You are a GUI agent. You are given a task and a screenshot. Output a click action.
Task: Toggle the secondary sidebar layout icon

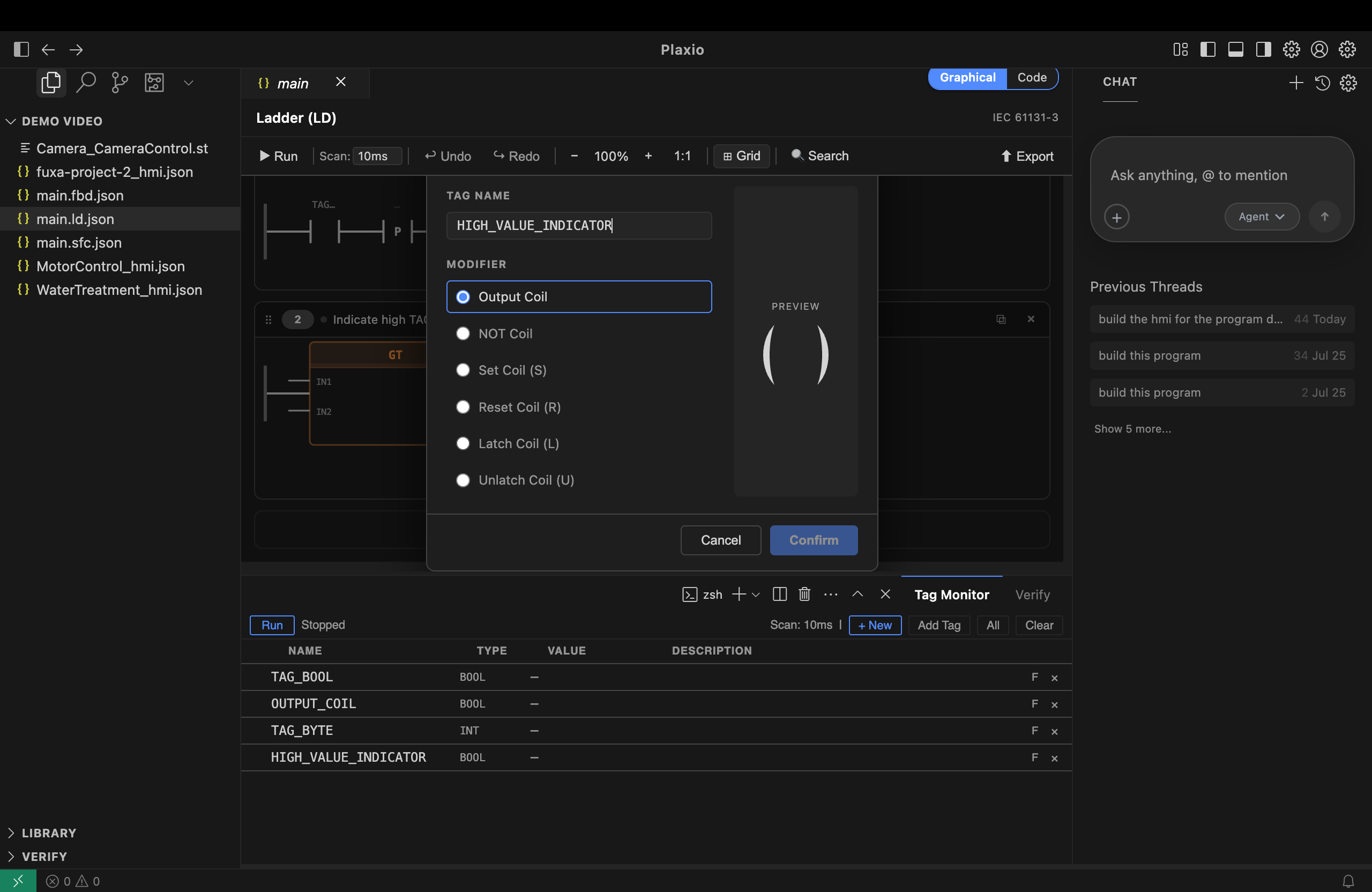(1263, 50)
